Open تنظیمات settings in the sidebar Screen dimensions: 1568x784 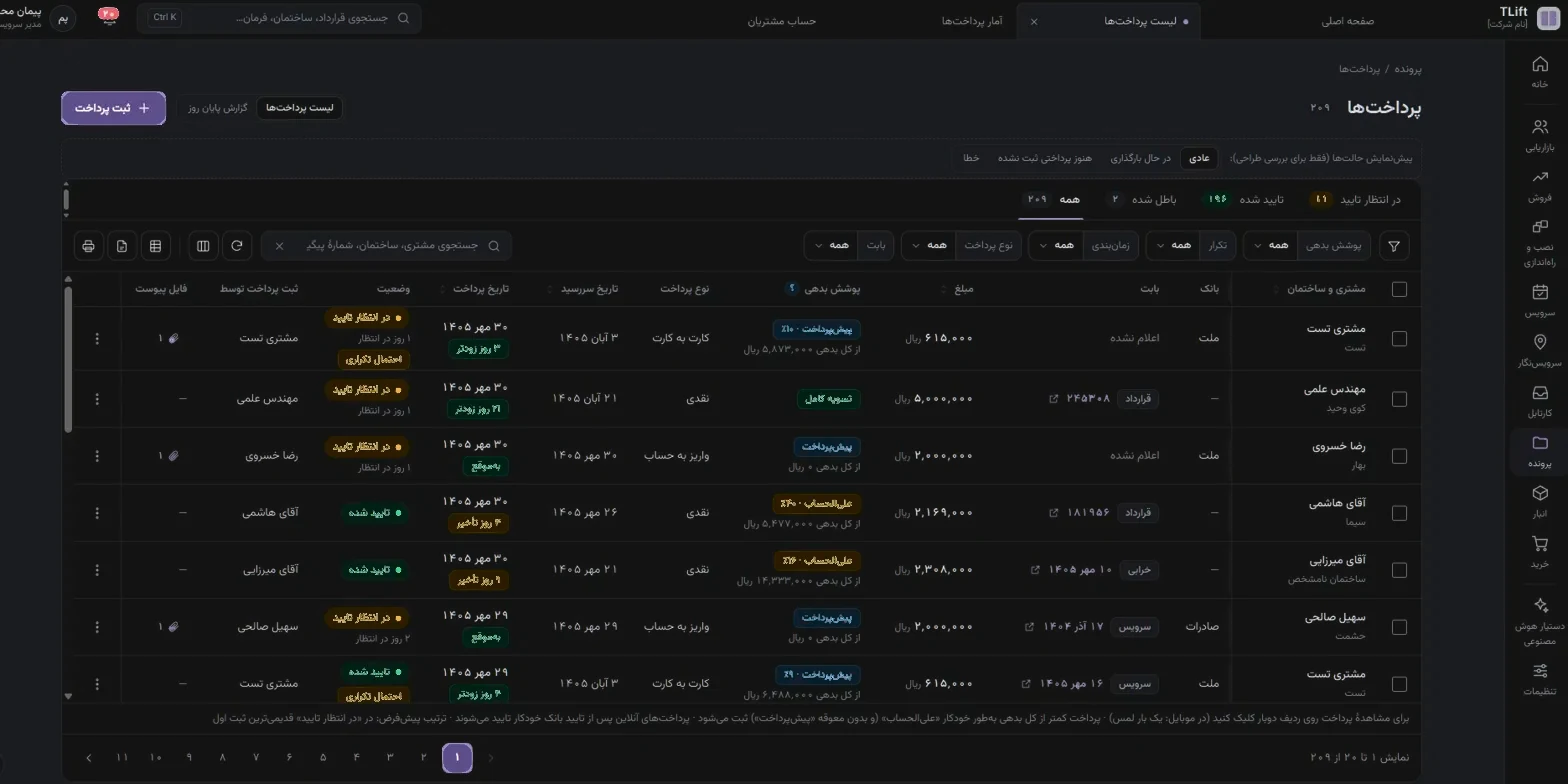click(1539, 679)
